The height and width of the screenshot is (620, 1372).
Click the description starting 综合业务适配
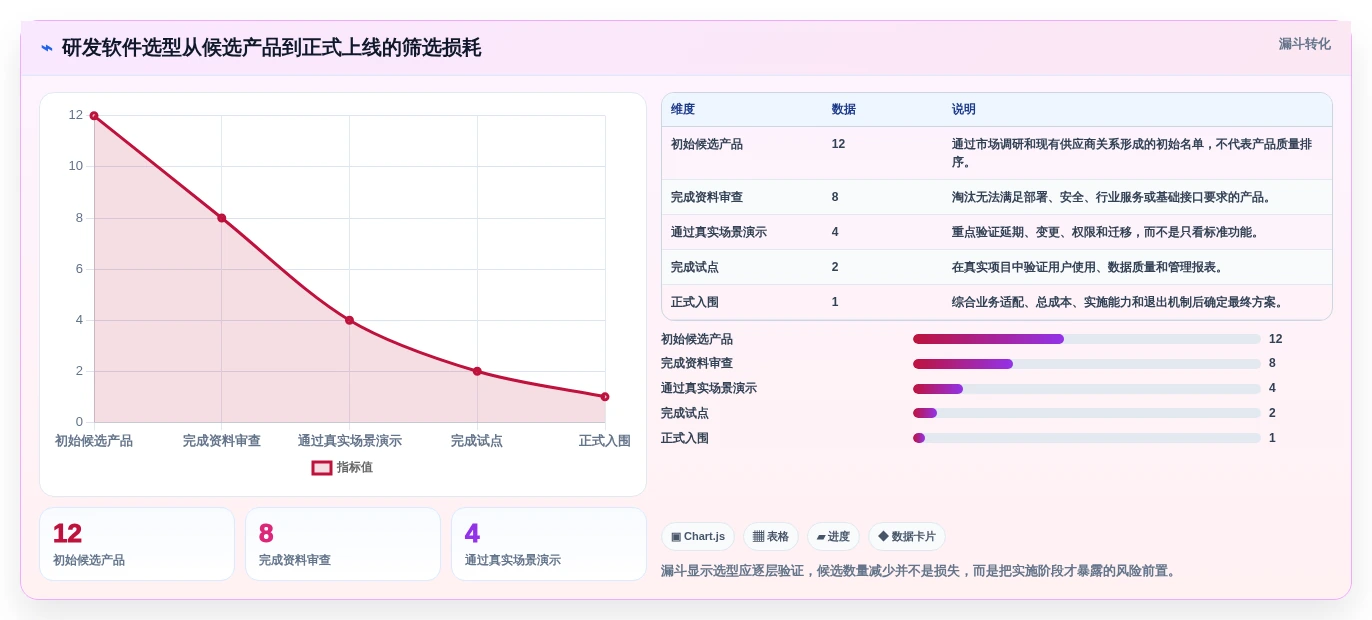[x=1119, y=302]
